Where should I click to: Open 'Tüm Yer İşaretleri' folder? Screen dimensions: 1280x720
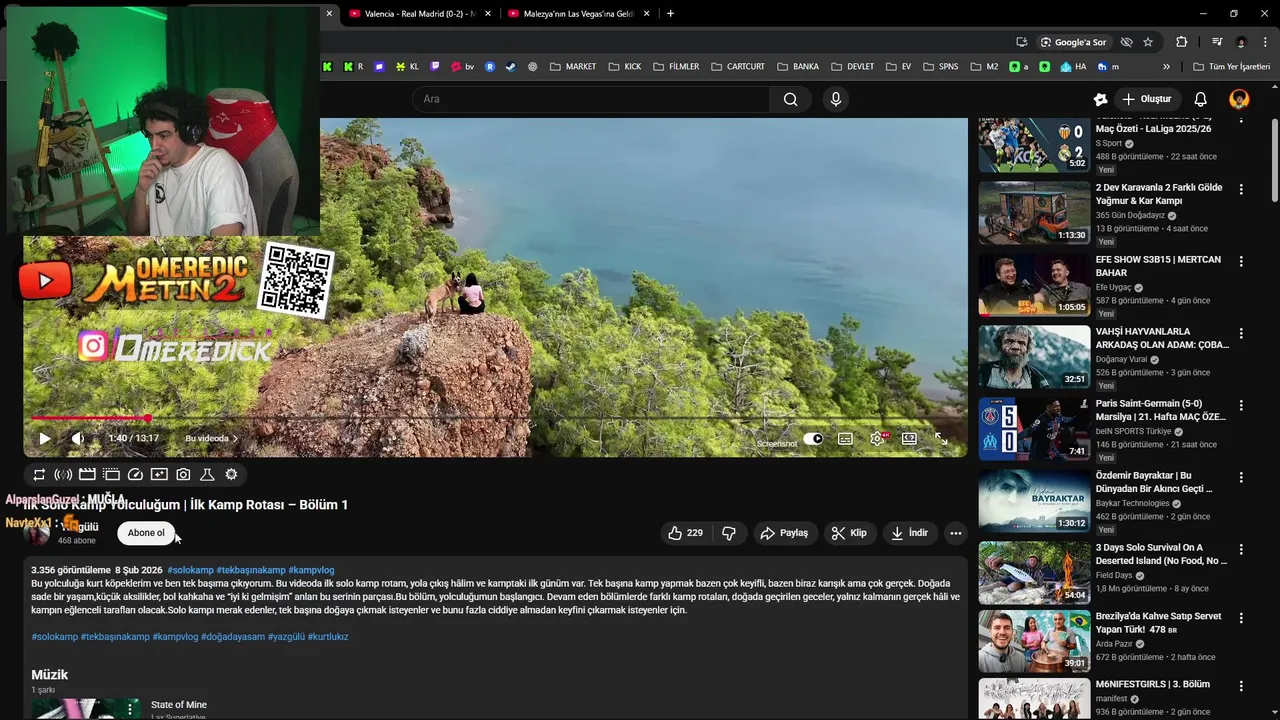[1232, 67]
